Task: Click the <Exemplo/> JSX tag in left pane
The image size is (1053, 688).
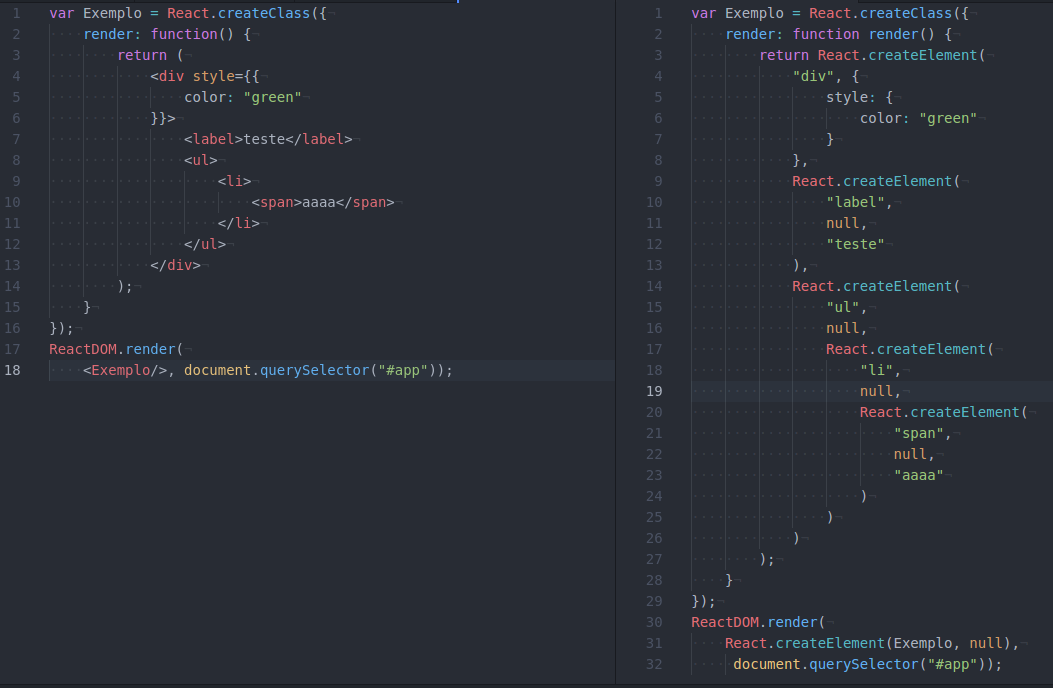Action: 125,370
